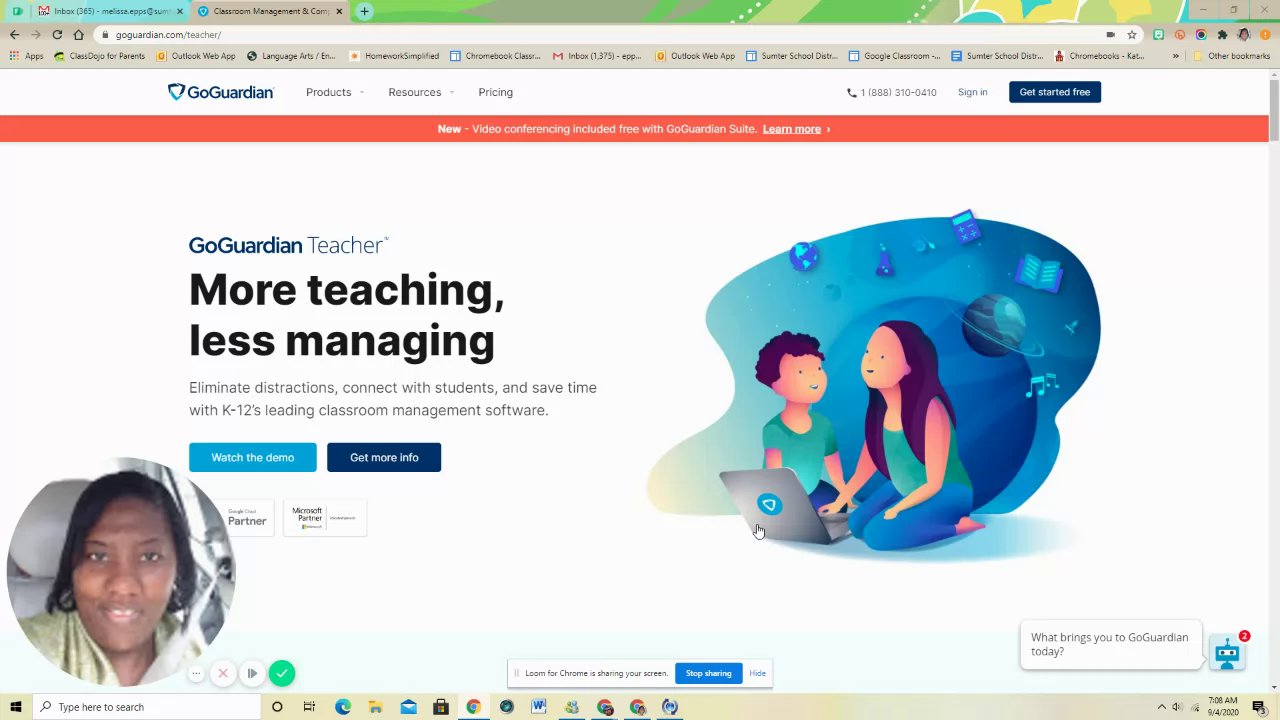
Task: Open the GoGuardian chat bot icon
Action: pos(1227,652)
